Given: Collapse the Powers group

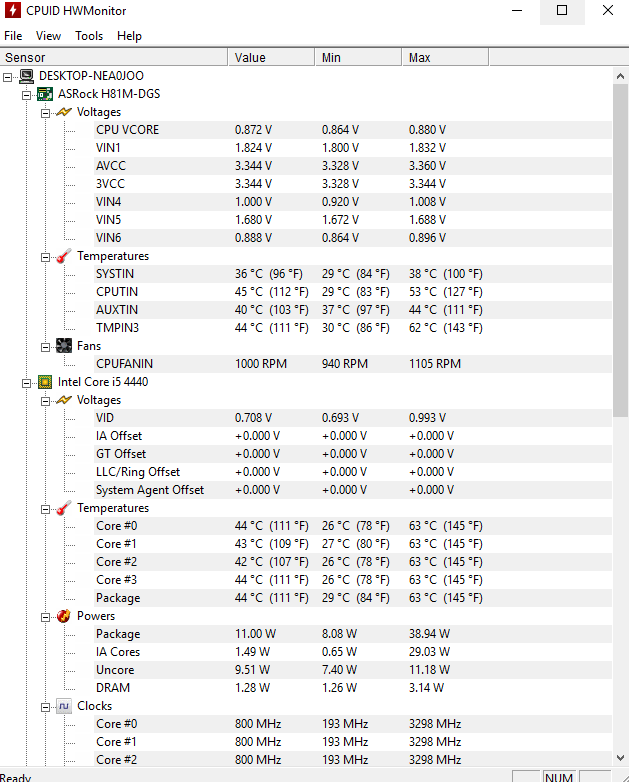Looking at the screenshot, I should click(45, 617).
